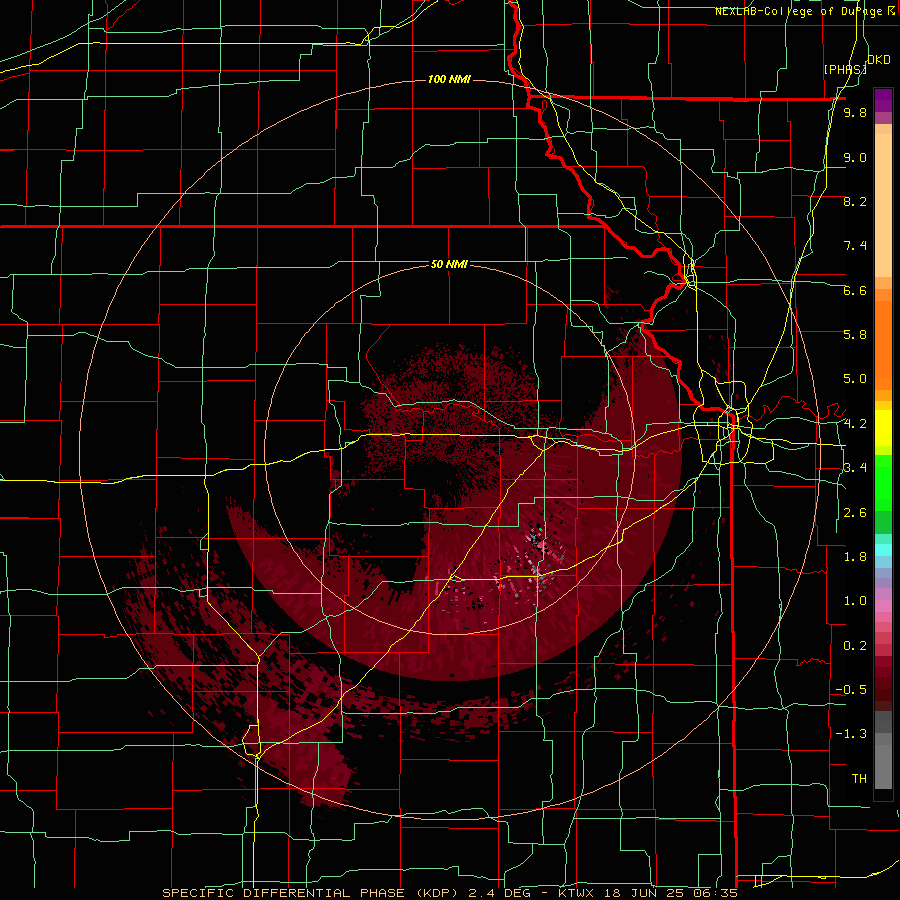
Task: Click the "50 NMI" range ring label
Action: coord(449,264)
